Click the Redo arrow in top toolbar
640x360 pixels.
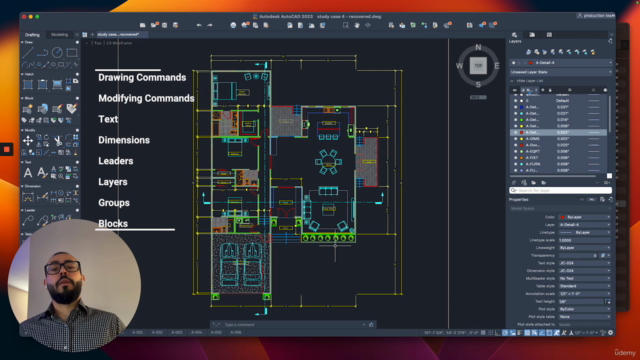click(x=210, y=25)
